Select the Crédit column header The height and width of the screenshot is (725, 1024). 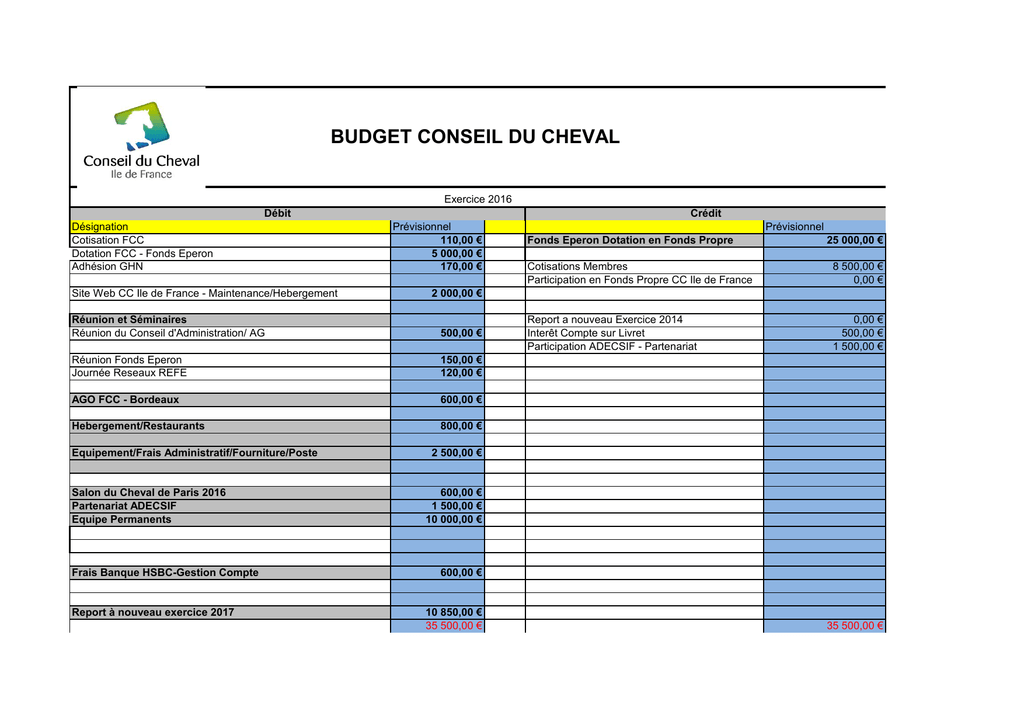tap(705, 214)
